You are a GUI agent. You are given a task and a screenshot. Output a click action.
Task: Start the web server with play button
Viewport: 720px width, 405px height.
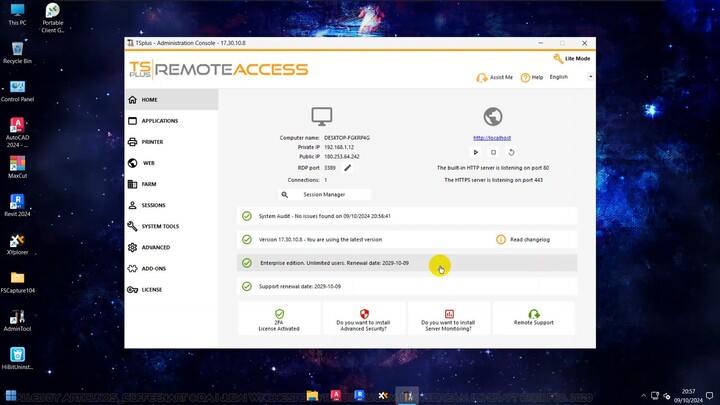(476, 152)
